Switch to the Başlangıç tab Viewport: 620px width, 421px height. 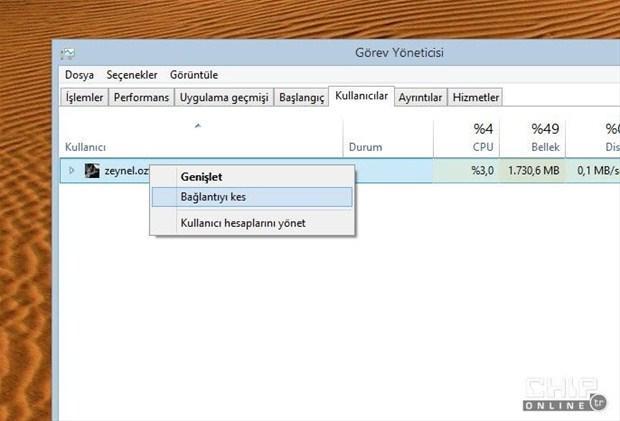point(301,97)
